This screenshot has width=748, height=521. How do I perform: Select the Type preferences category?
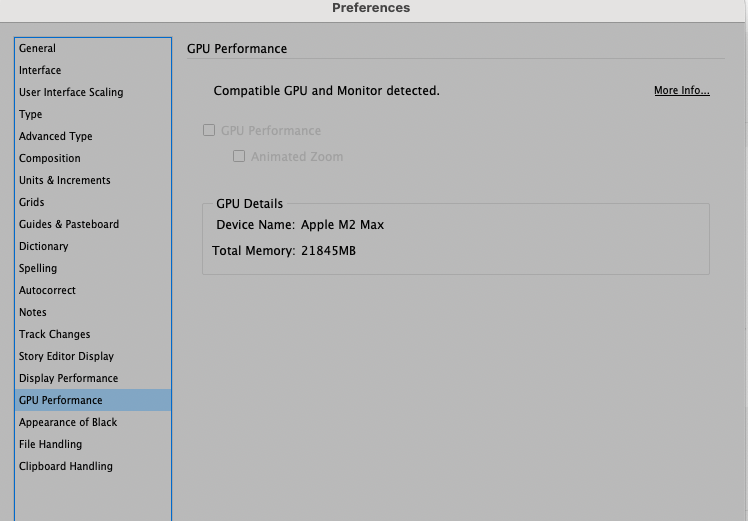(x=31, y=114)
